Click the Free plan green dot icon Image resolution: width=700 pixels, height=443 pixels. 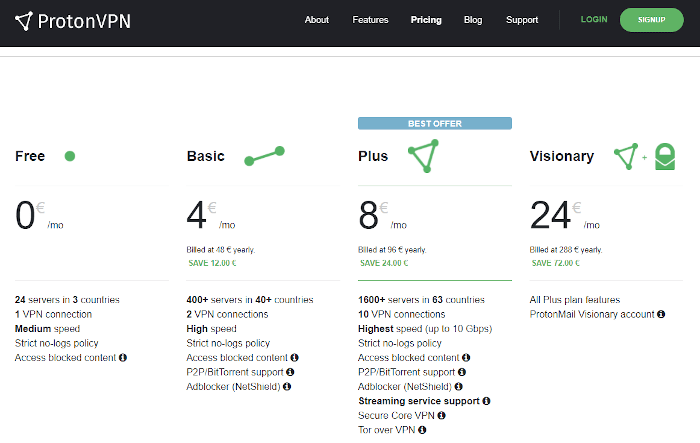point(70,156)
